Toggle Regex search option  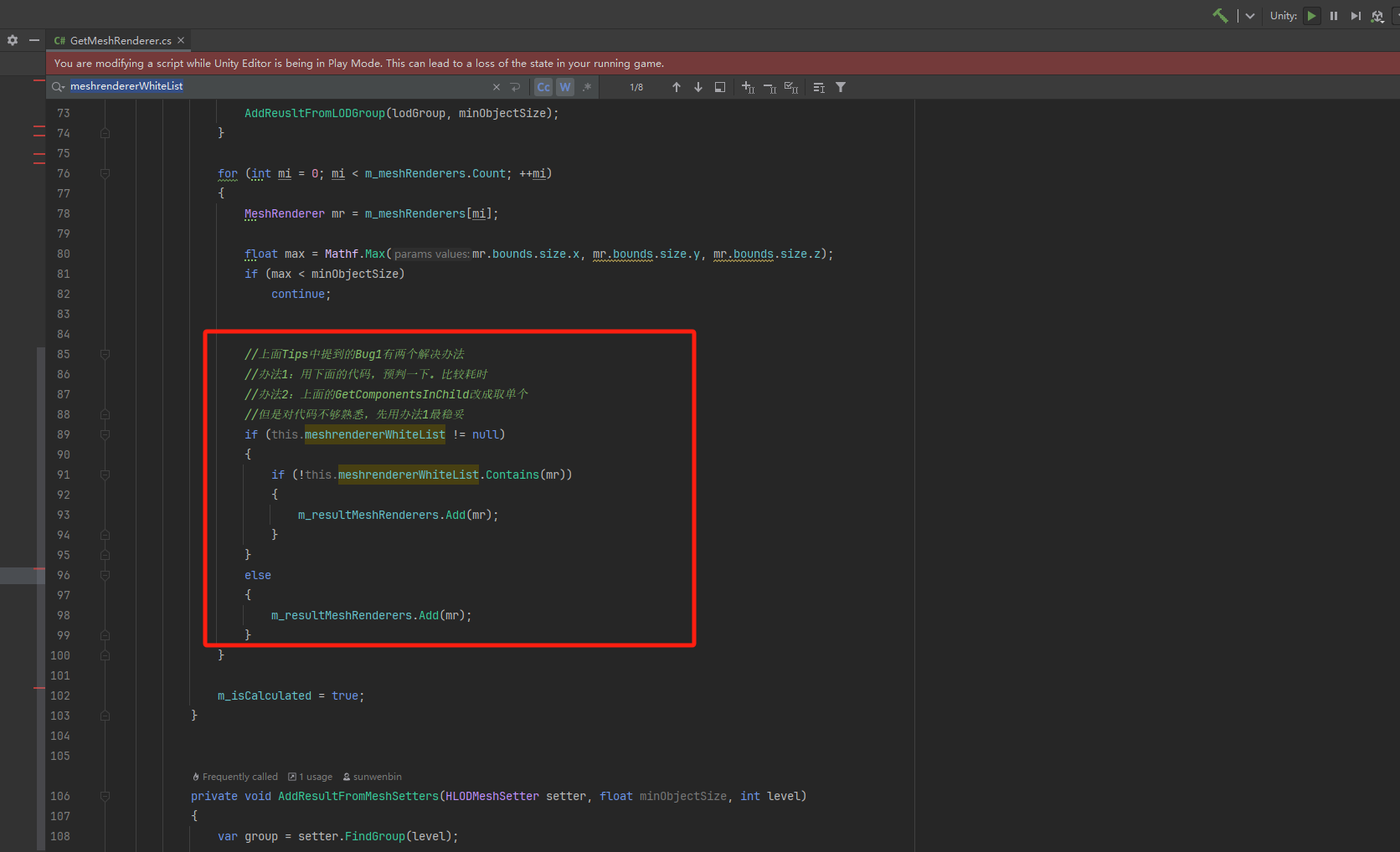click(x=587, y=87)
